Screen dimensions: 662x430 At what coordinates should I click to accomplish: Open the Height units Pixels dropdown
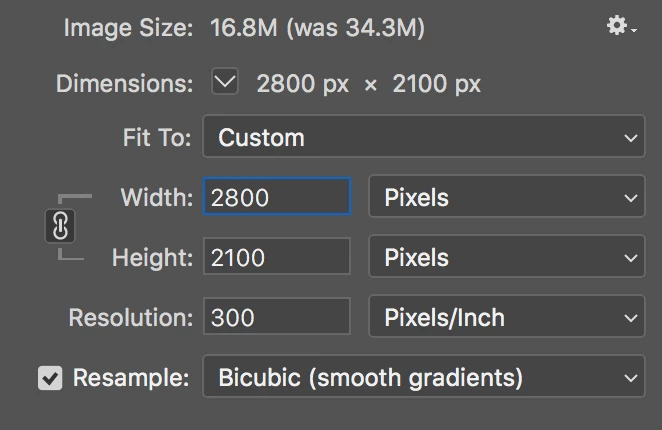click(x=507, y=256)
